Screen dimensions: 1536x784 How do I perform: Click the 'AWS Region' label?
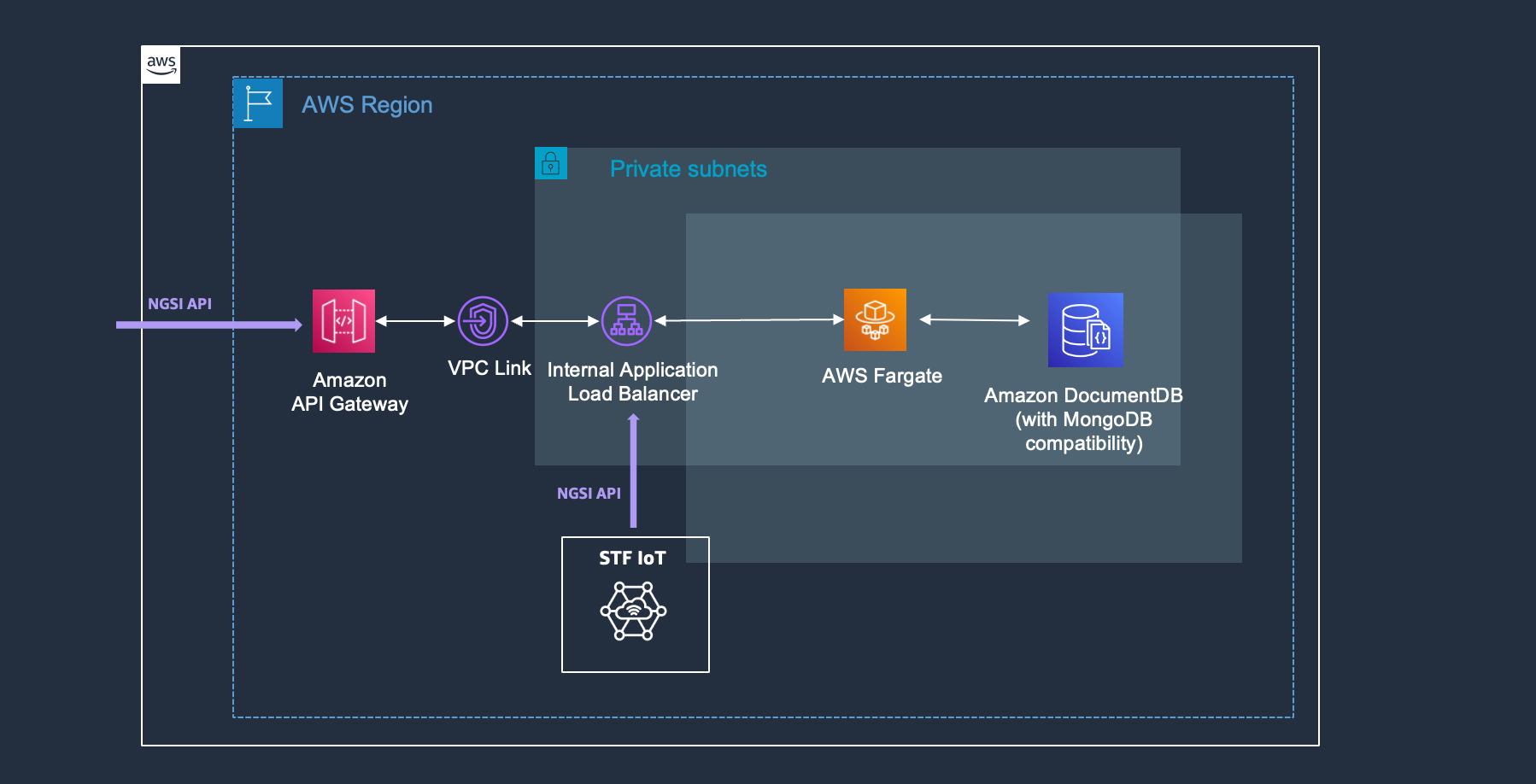coord(367,105)
